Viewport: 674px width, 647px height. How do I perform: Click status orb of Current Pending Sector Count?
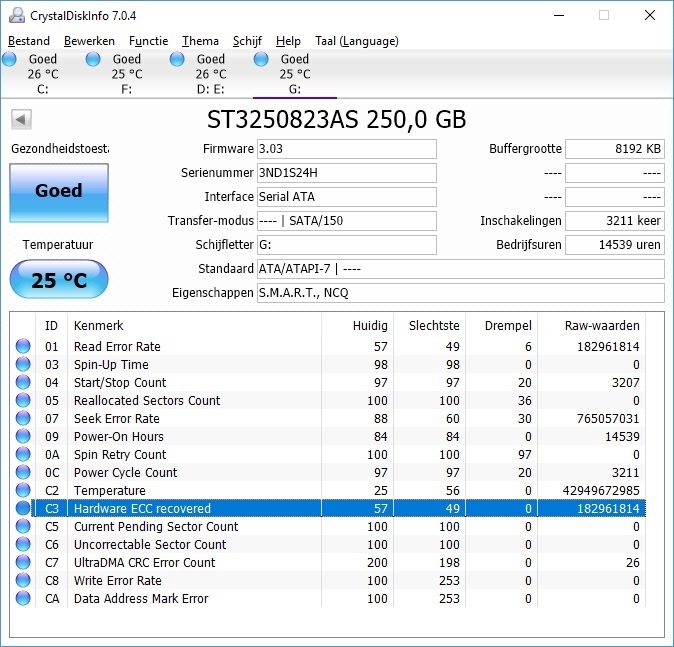click(23, 526)
